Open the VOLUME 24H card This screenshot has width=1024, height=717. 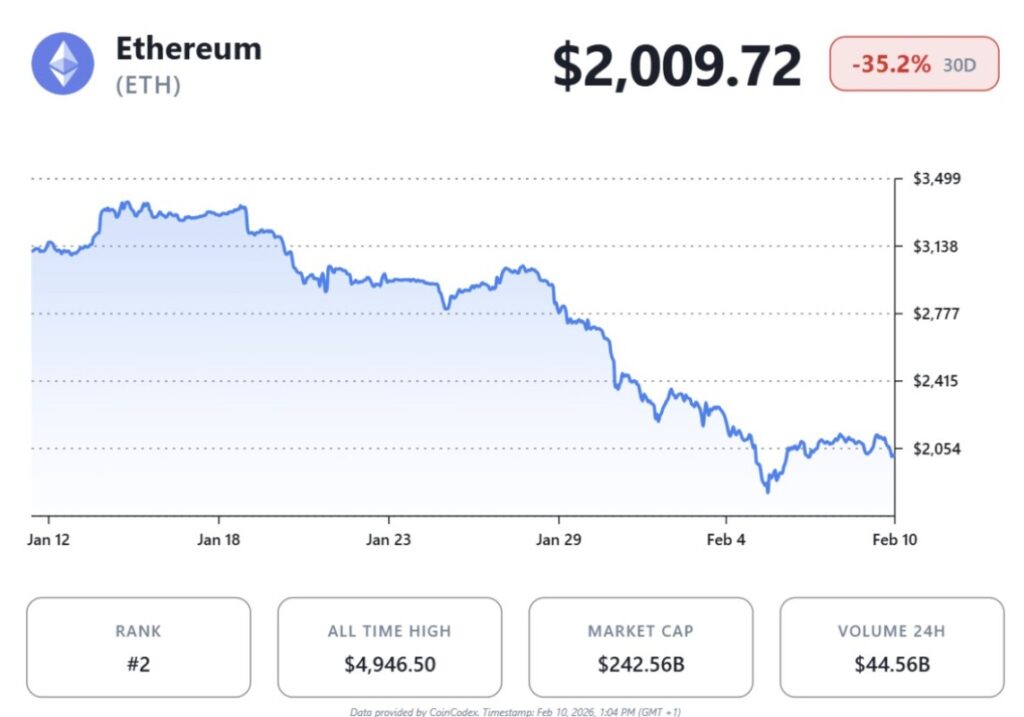pos(891,647)
